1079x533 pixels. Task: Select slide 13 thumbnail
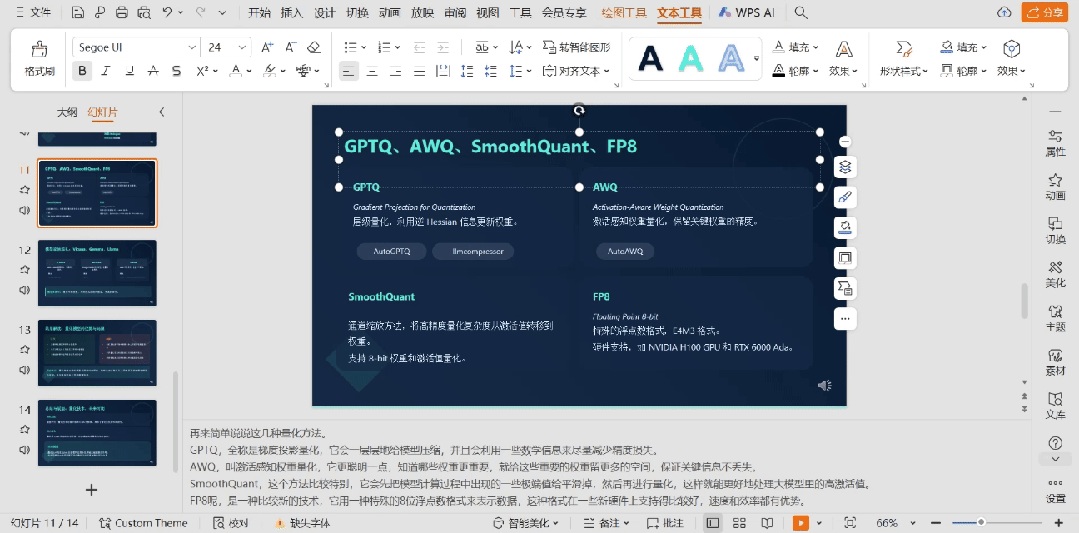(97, 353)
